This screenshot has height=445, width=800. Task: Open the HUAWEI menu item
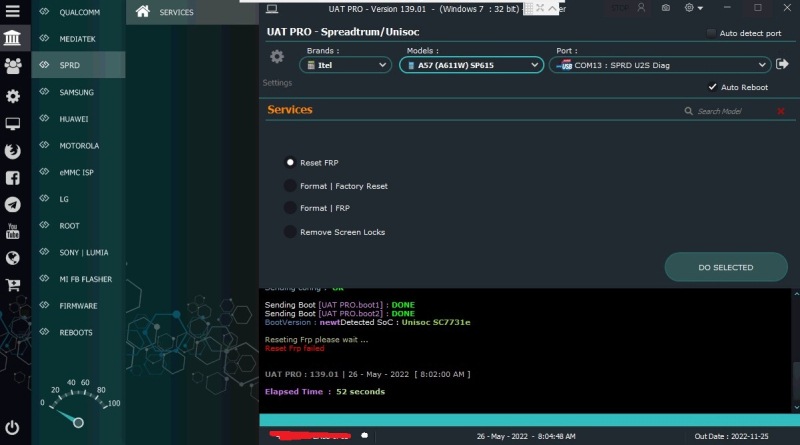78,118
